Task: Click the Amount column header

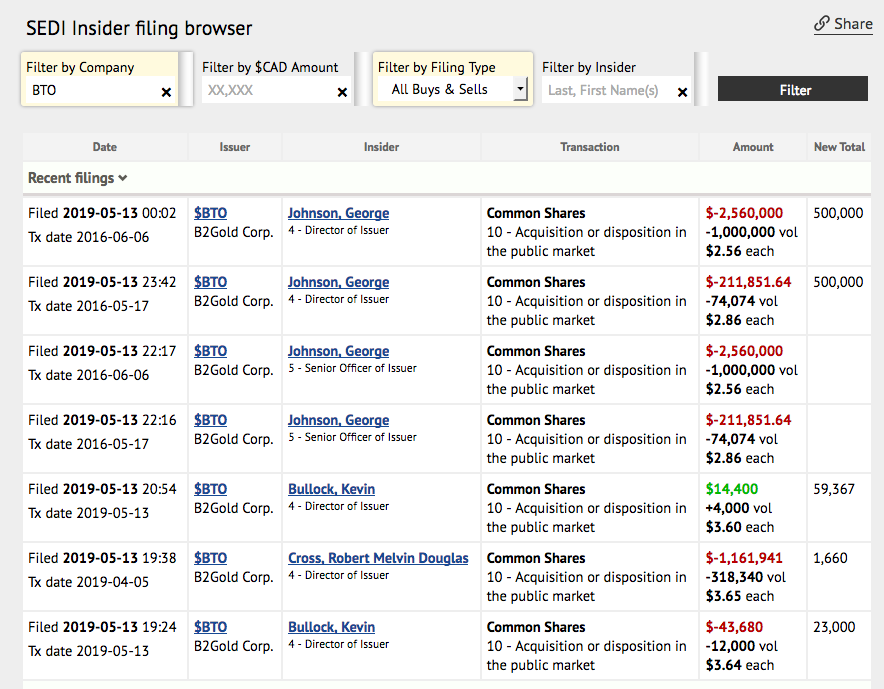Action: 753,147
